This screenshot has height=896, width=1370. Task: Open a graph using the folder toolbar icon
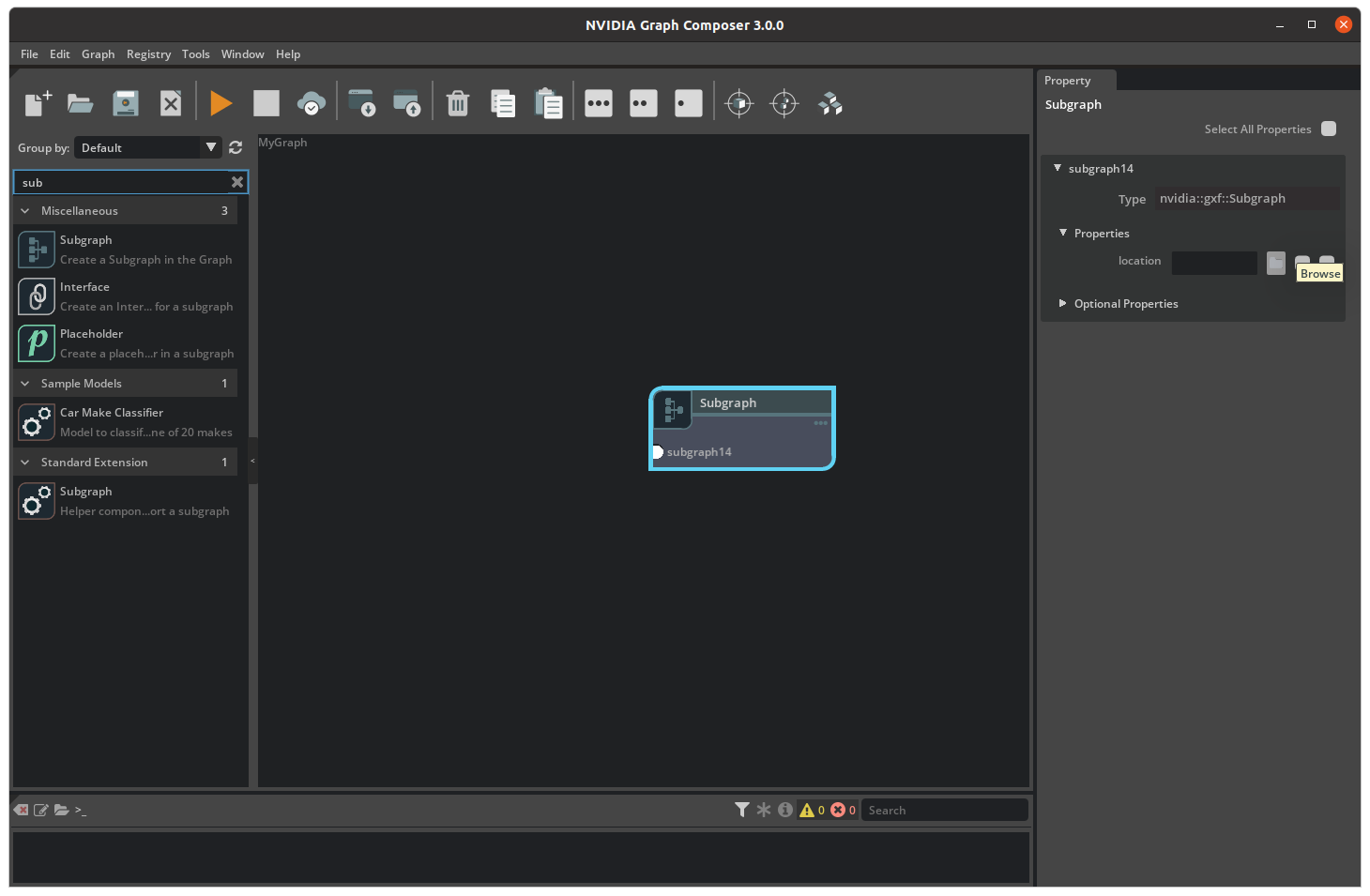click(x=81, y=103)
